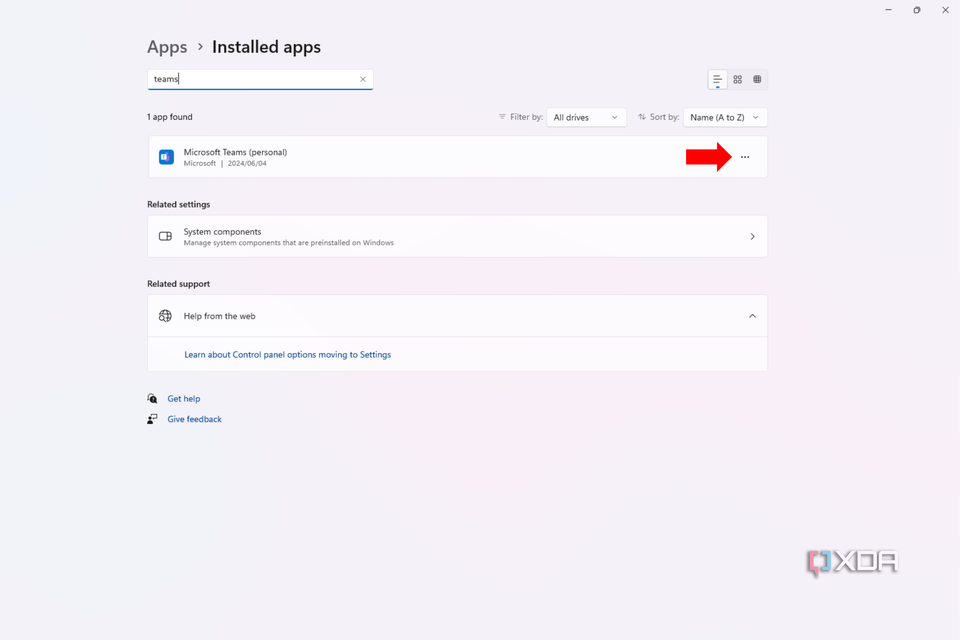Select the Installed apps breadcrumb
This screenshot has width=960, height=640.
(266, 47)
